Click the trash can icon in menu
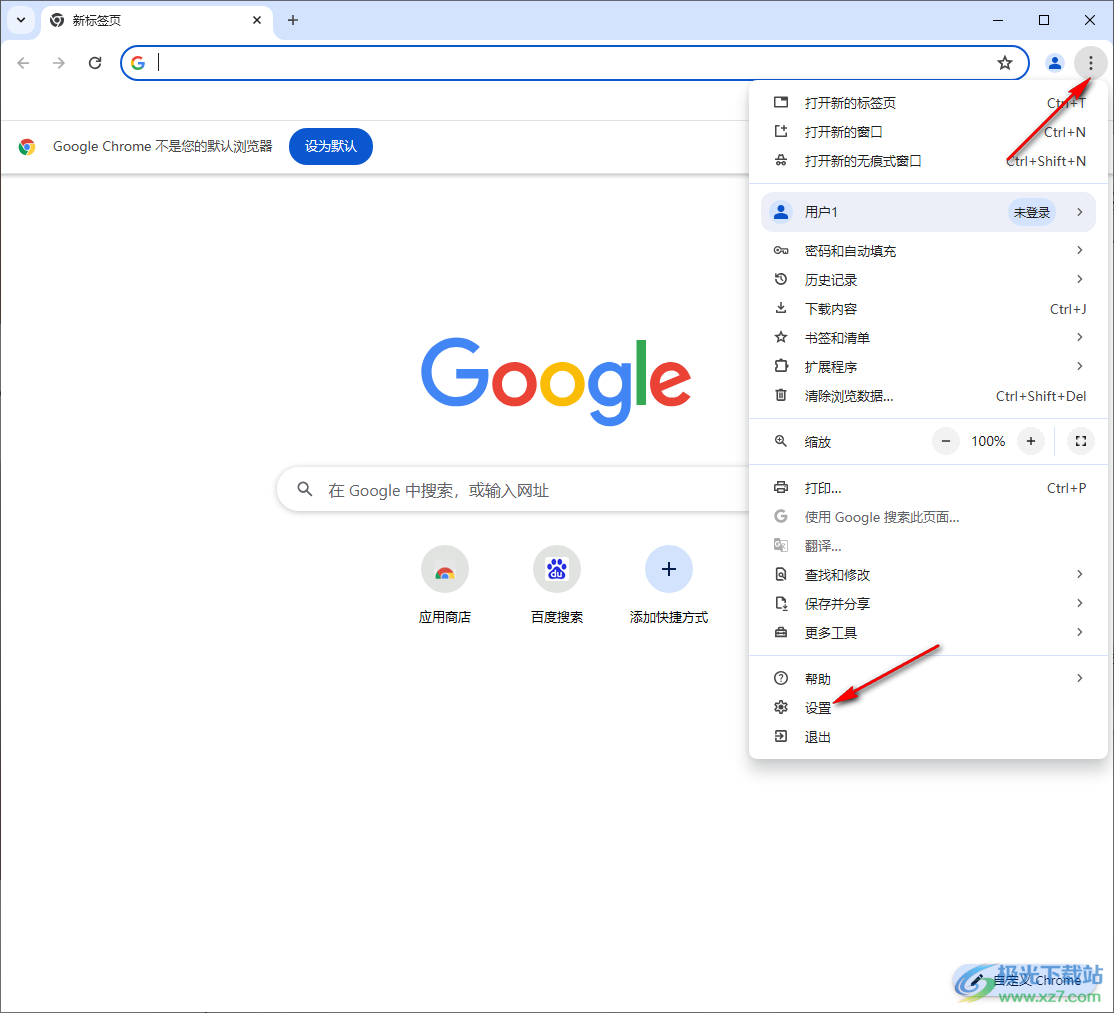The width and height of the screenshot is (1114, 1013). point(781,396)
